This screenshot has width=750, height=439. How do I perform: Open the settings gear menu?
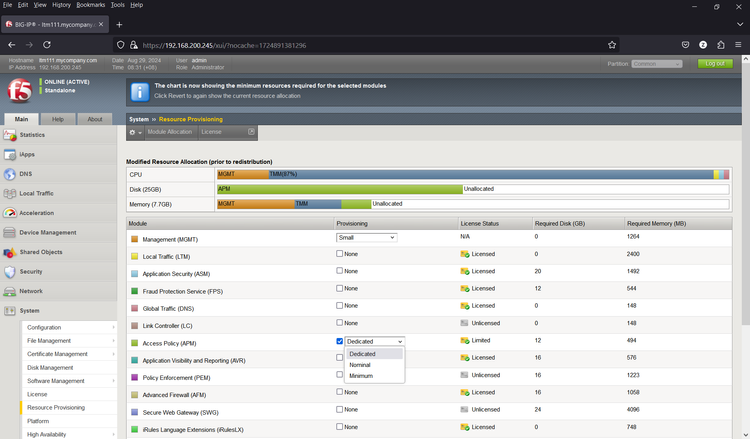(x=134, y=132)
